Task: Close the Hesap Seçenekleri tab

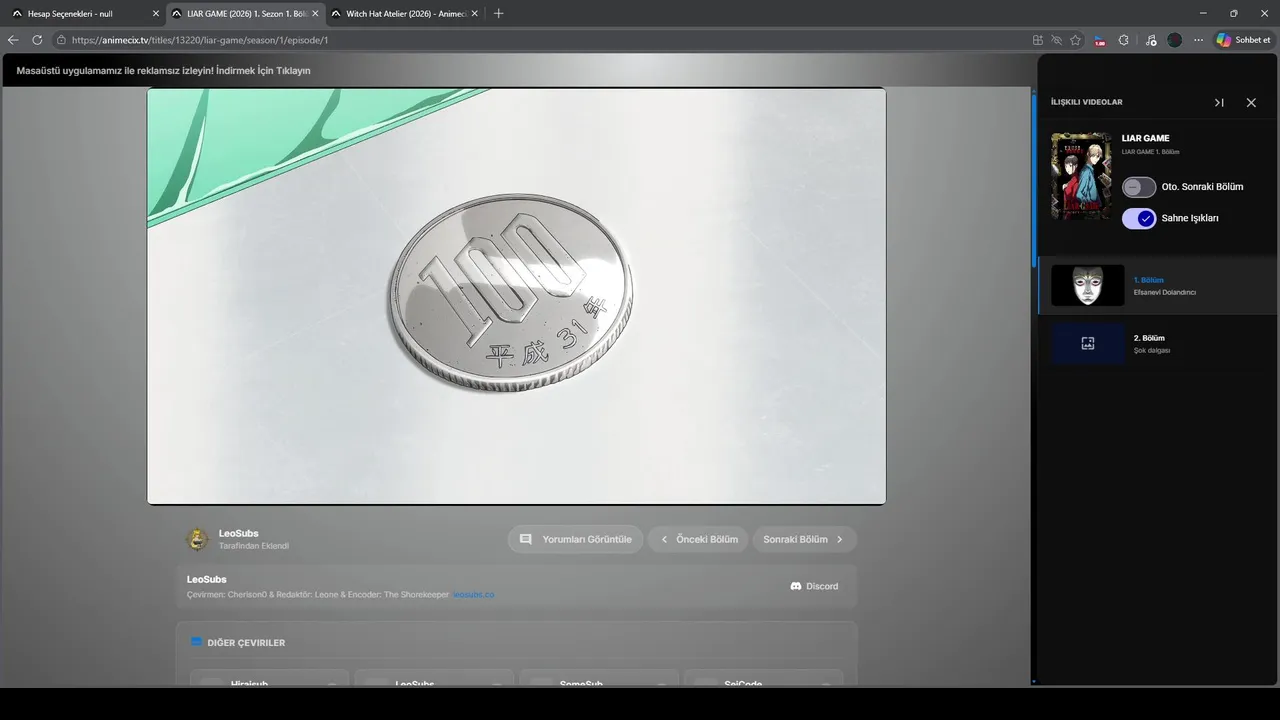Action: [x=156, y=14]
